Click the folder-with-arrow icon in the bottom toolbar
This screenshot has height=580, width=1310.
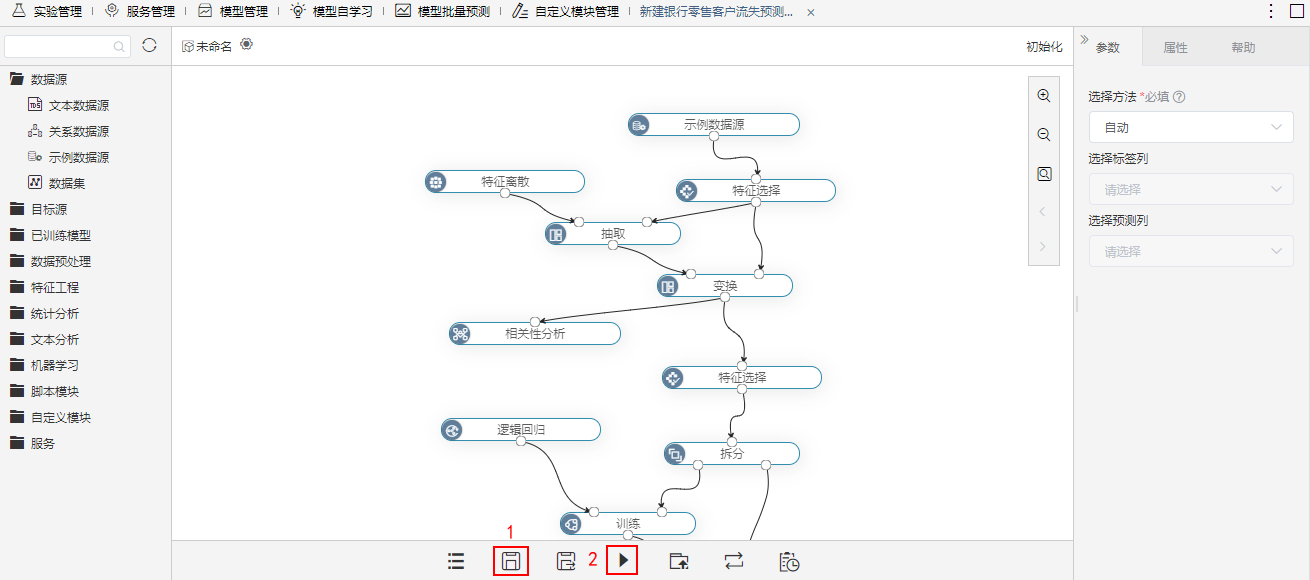point(679,561)
